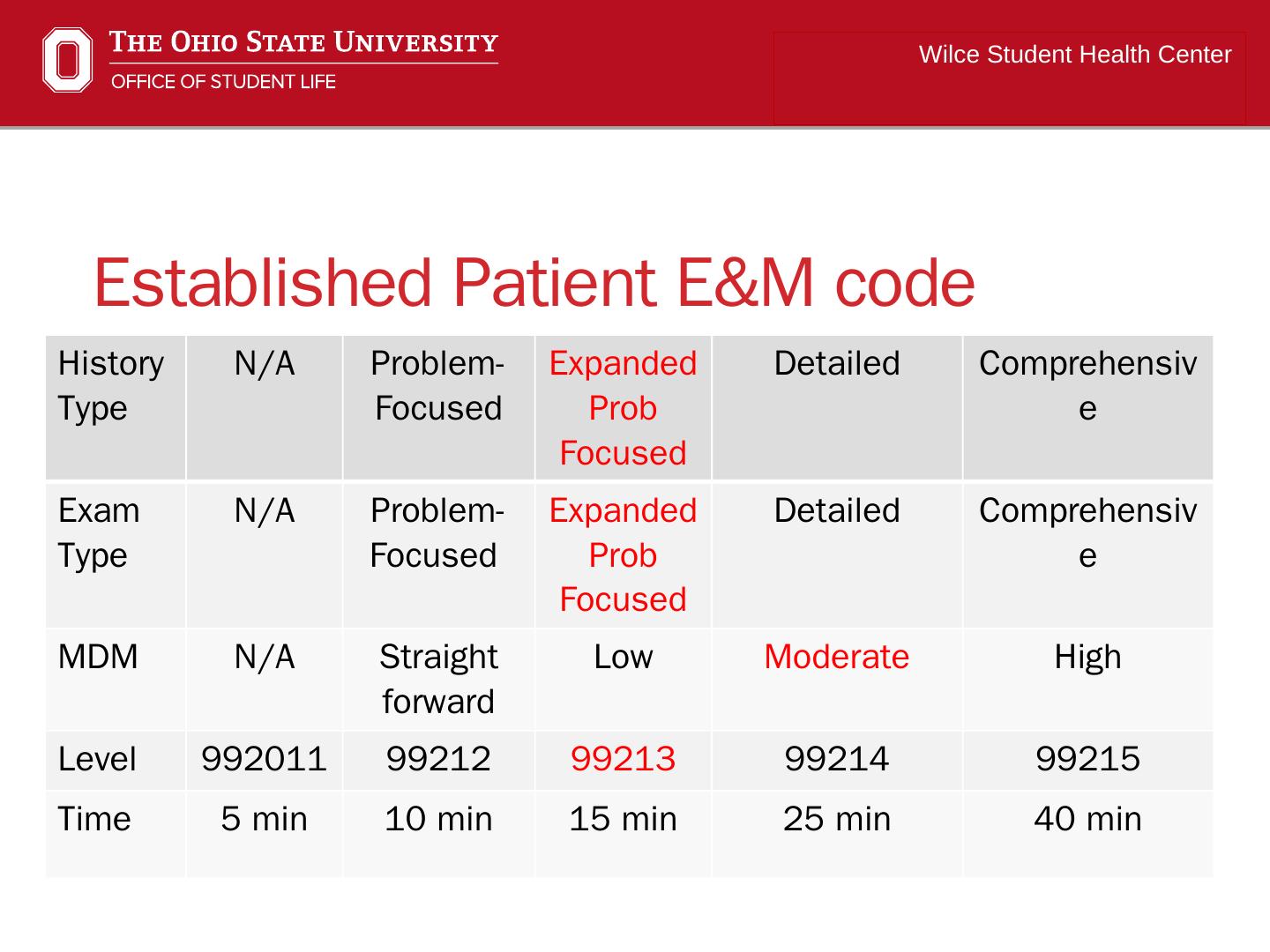
Task: Select the Exam Type row header cell
Action: [x=115, y=554]
